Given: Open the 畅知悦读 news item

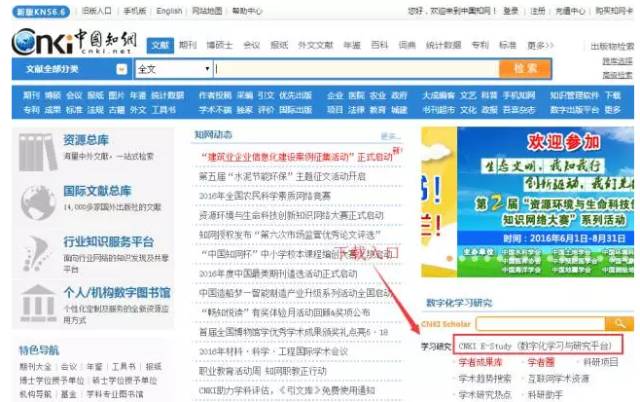Looking at the screenshot, I should [x=286, y=313].
